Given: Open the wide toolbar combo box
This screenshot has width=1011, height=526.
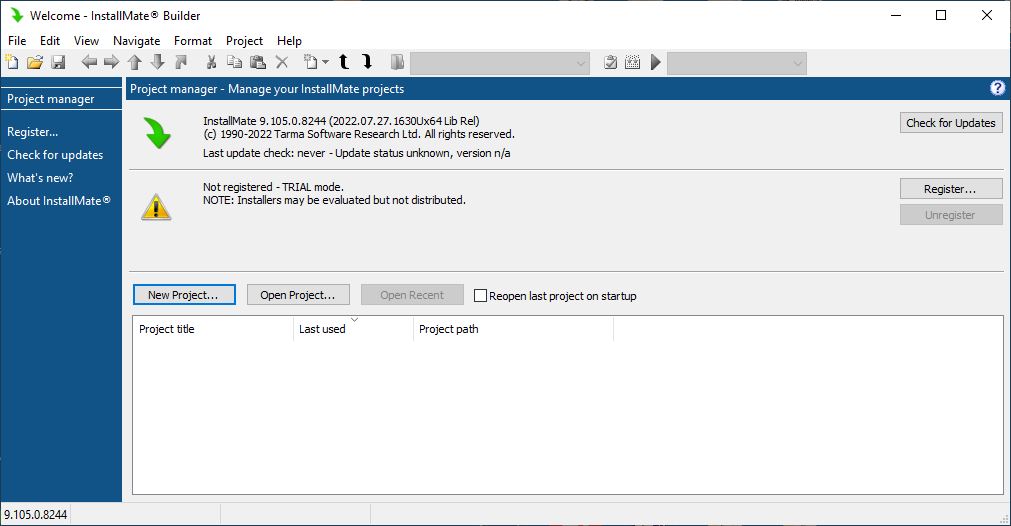Looking at the screenshot, I should (500, 63).
